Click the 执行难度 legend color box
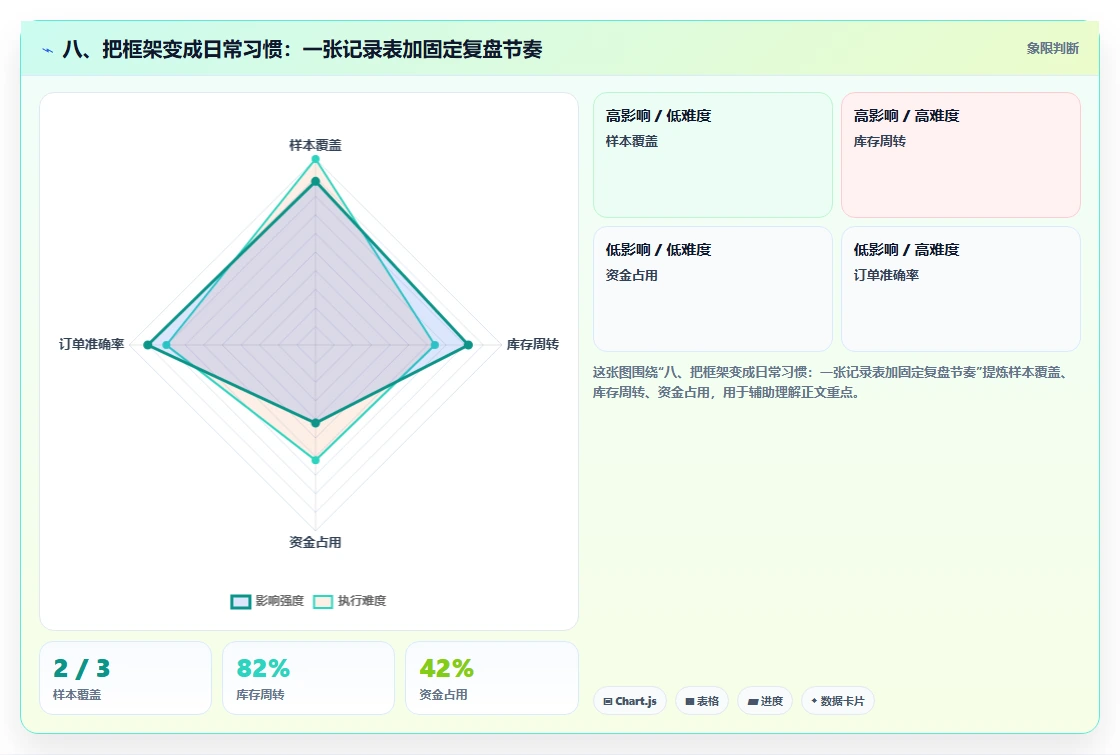Image resolution: width=1120 pixels, height=755 pixels. pos(323,601)
